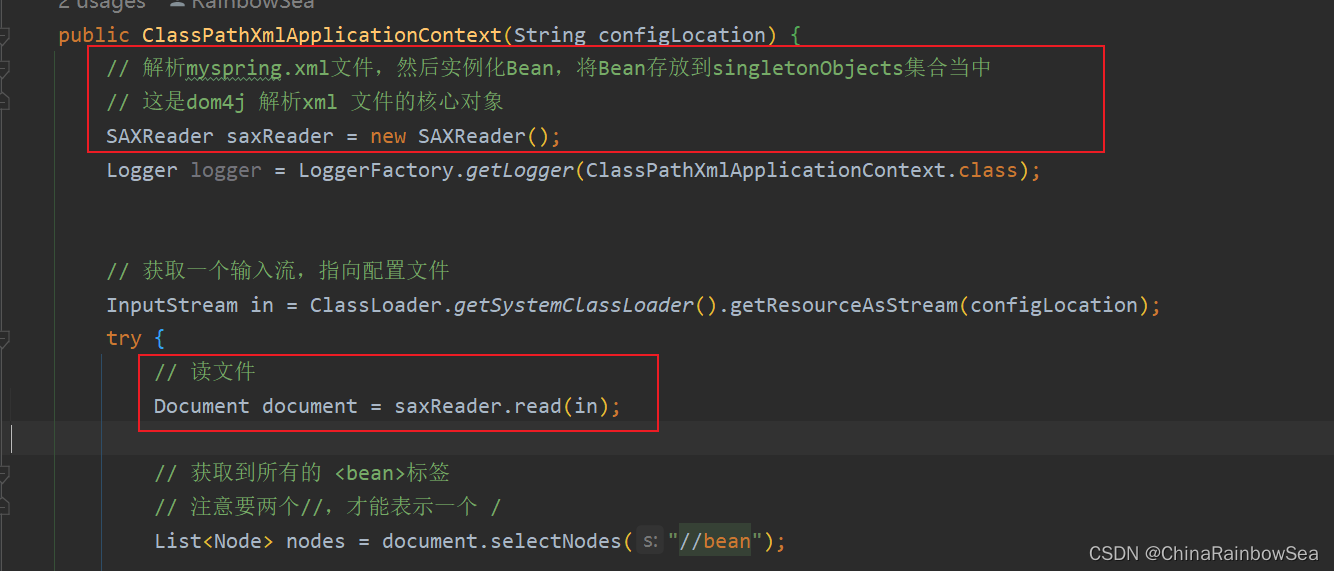Click the 's:' parameter hint in selectNodes
The height and width of the screenshot is (571, 1334).
point(650,541)
